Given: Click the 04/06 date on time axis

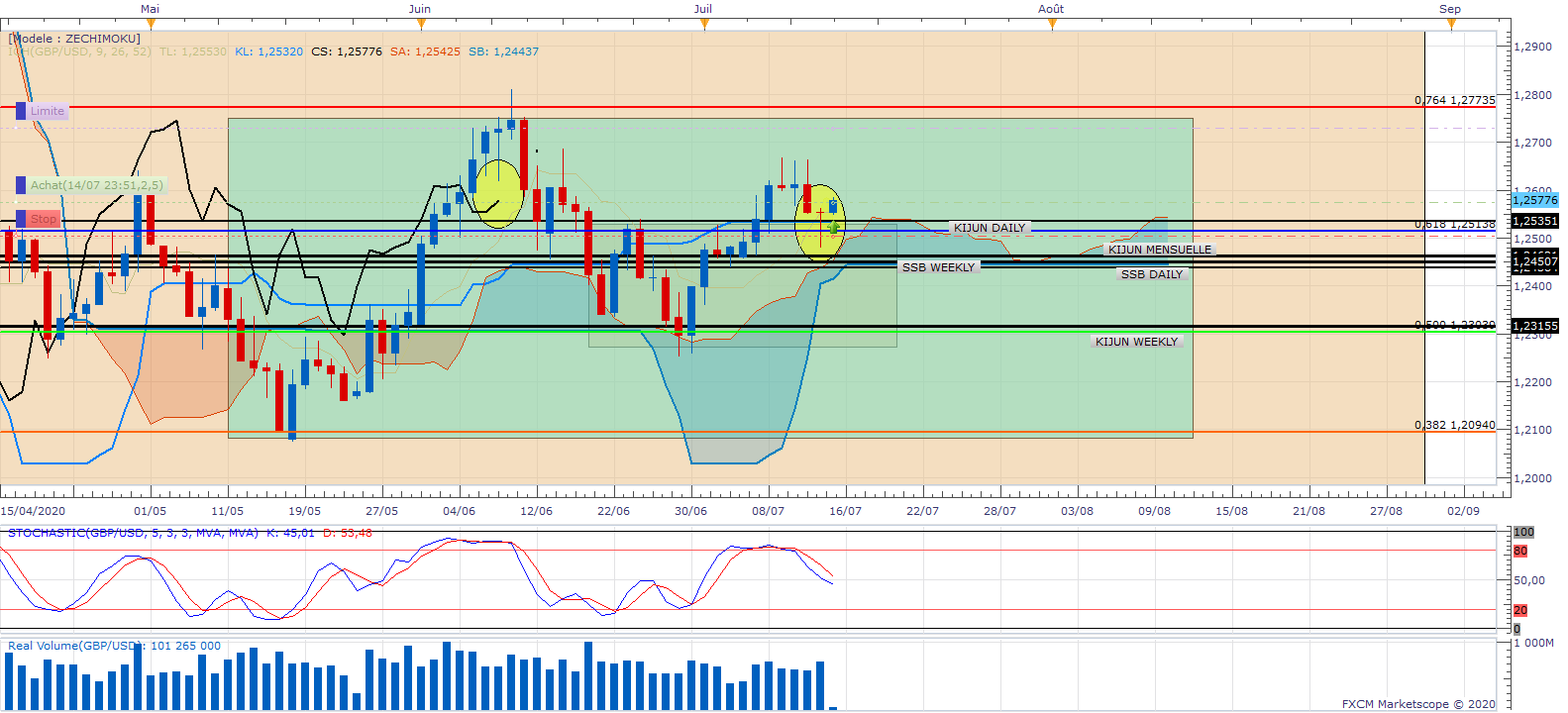Looking at the screenshot, I should point(459,511).
